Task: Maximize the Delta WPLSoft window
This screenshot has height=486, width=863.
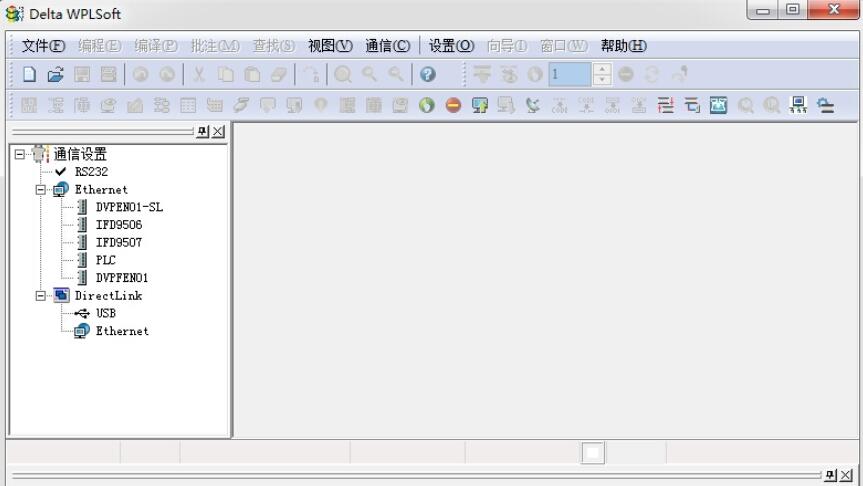Action: (x=793, y=10)
